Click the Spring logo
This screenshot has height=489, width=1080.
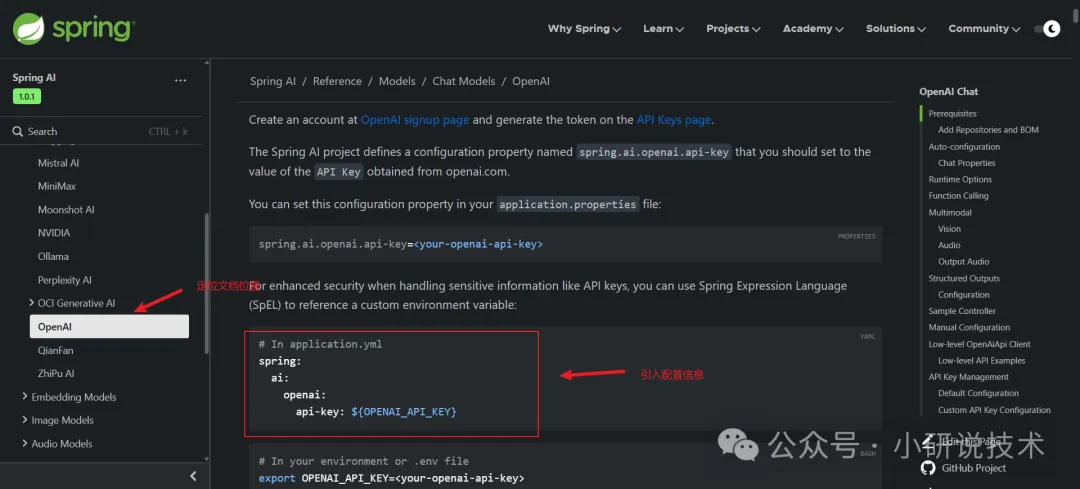[x=74, y=28]
